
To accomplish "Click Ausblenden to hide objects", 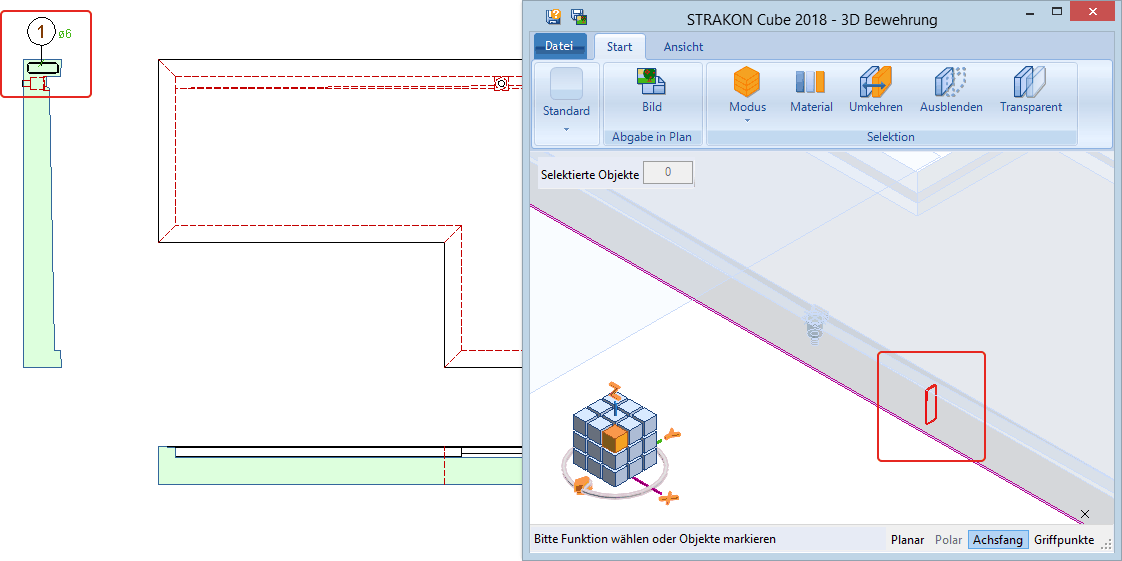I will click(951, 92).
